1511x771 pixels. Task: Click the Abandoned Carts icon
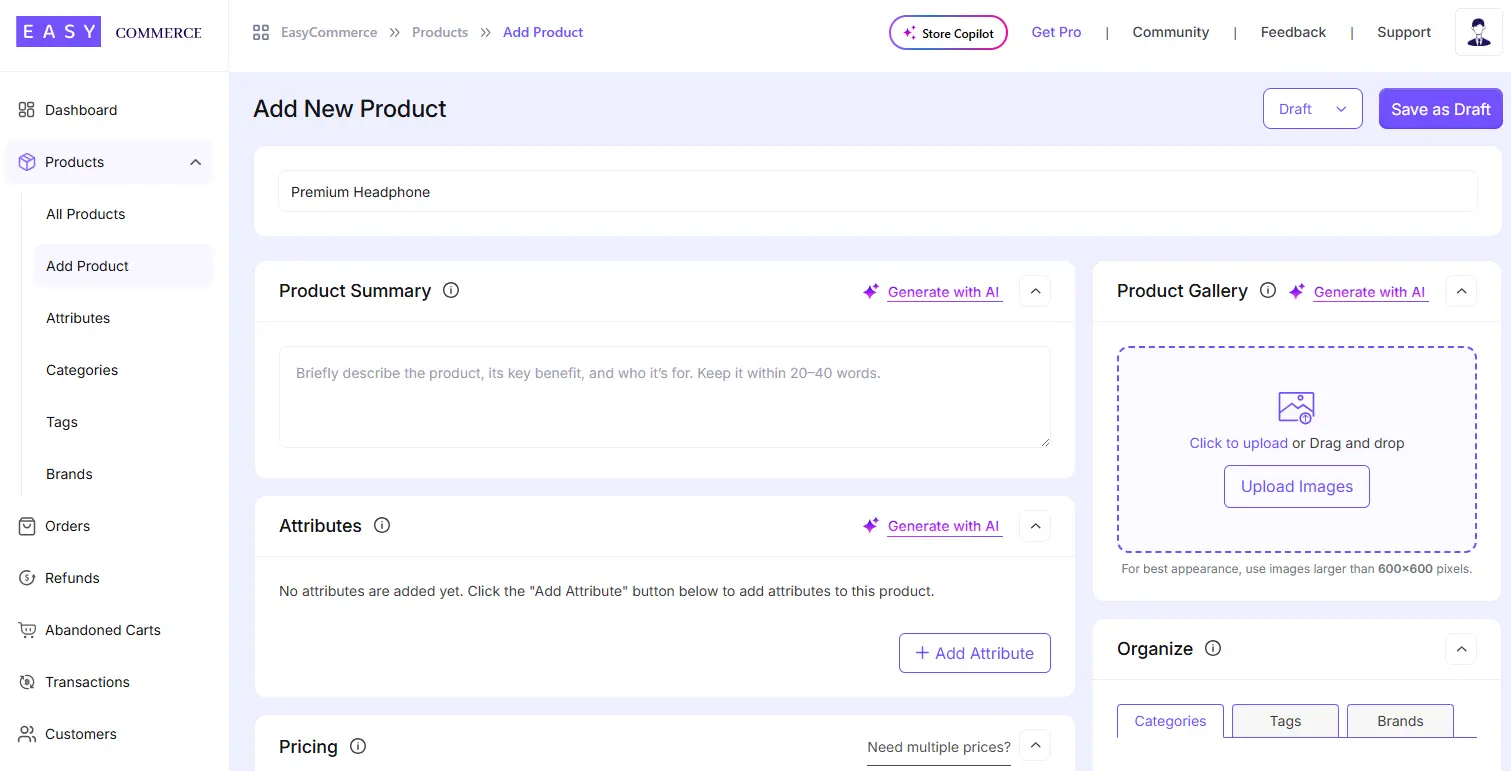(x=27, y=630)
